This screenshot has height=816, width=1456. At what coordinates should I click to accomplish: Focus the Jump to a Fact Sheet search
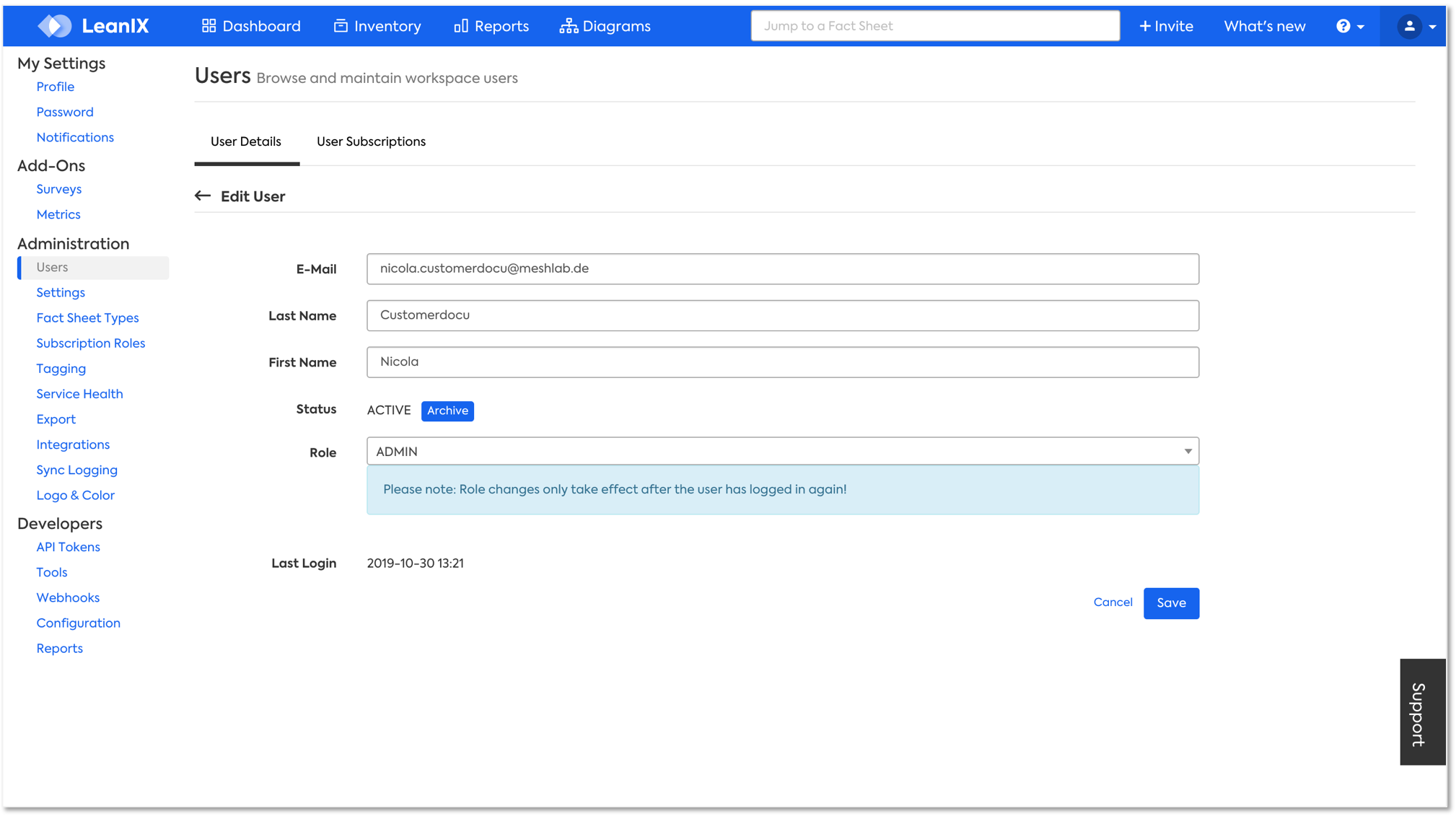click(x=935, y=26)
